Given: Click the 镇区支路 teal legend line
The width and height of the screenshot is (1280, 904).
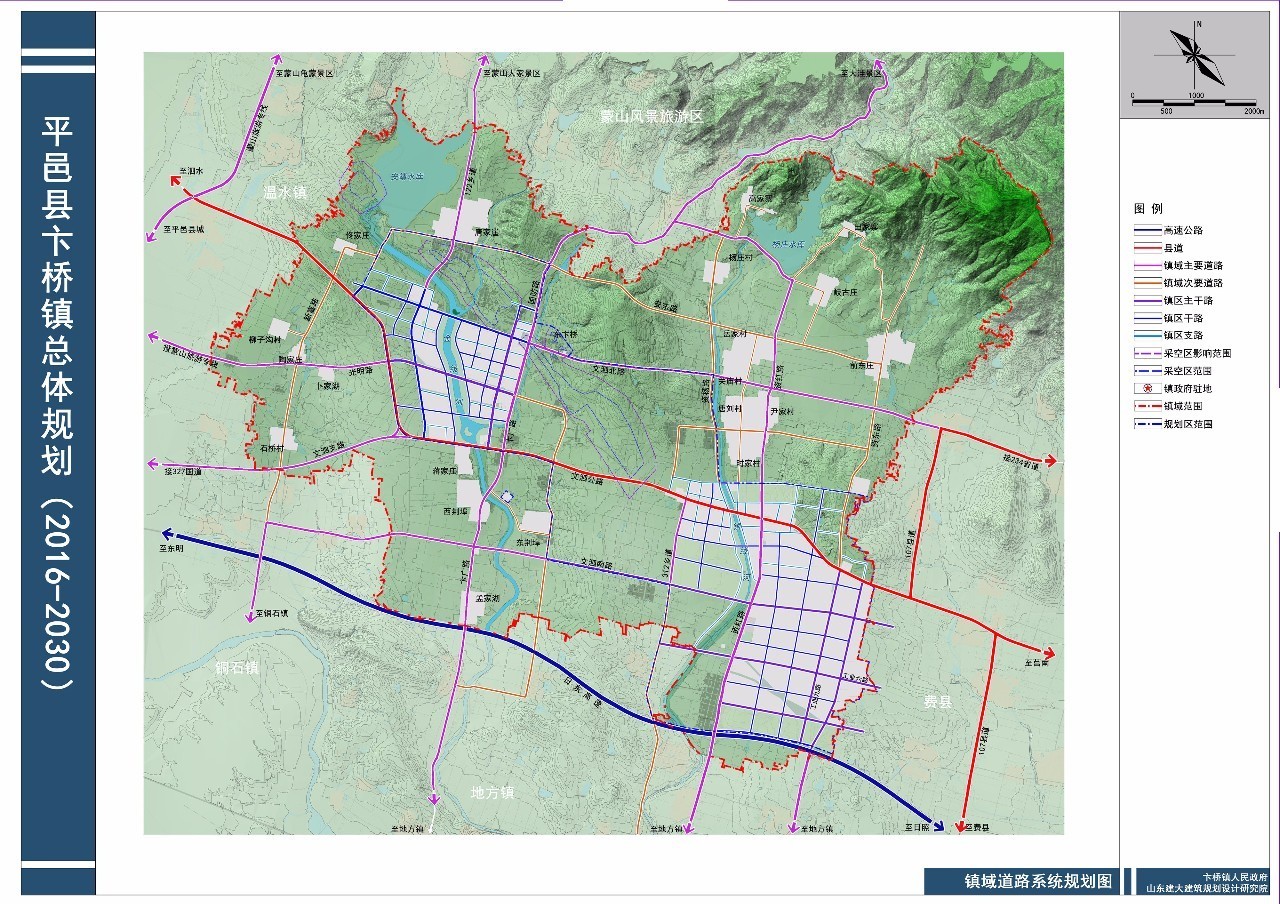Looking at the screenshot, I should [1146, 336].
